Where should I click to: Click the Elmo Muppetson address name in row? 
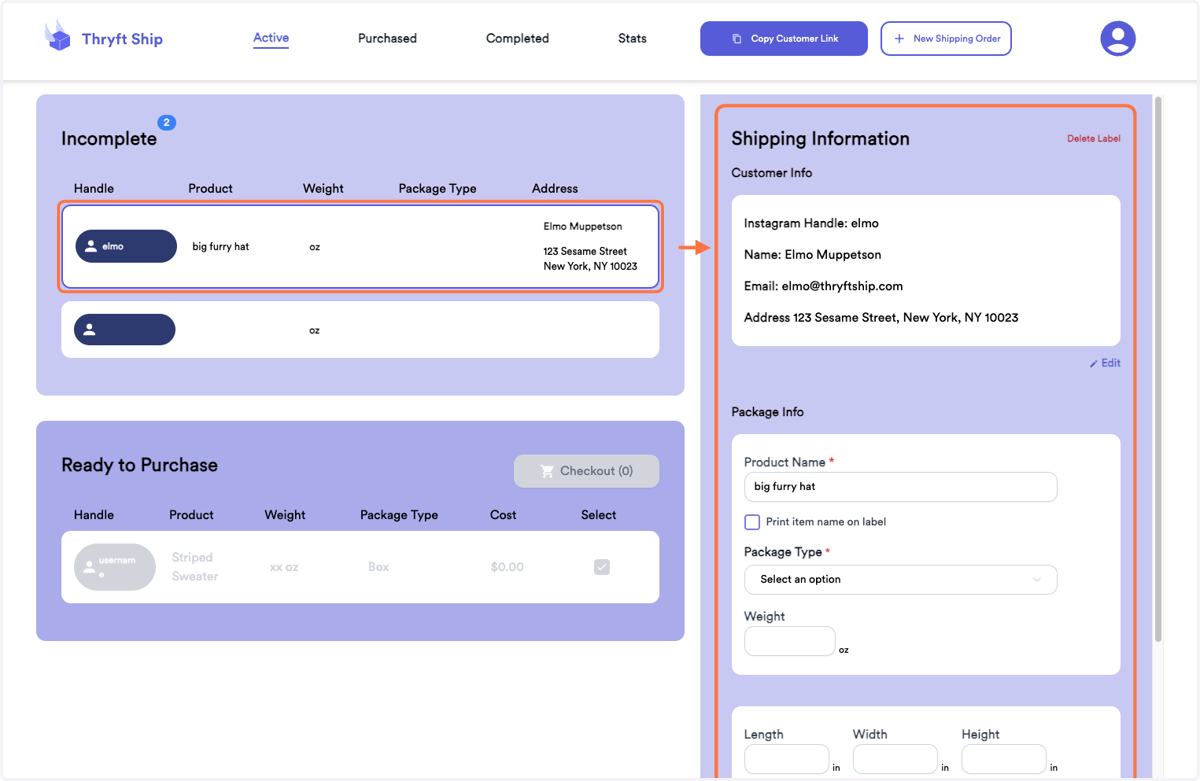pos(583,227)
